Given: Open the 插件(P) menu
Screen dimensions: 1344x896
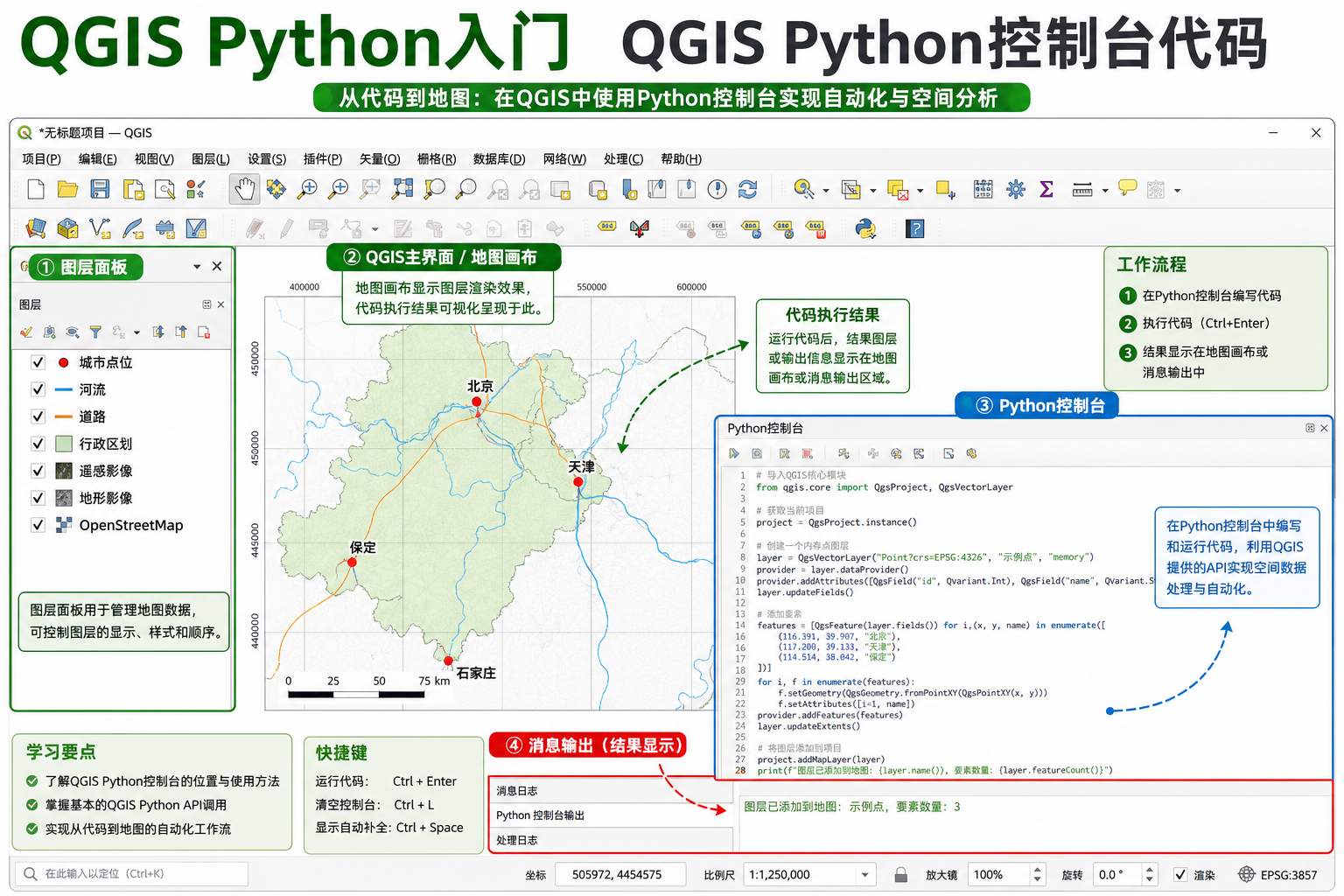Looking at the screenshot, I should [x=322, y=158].
